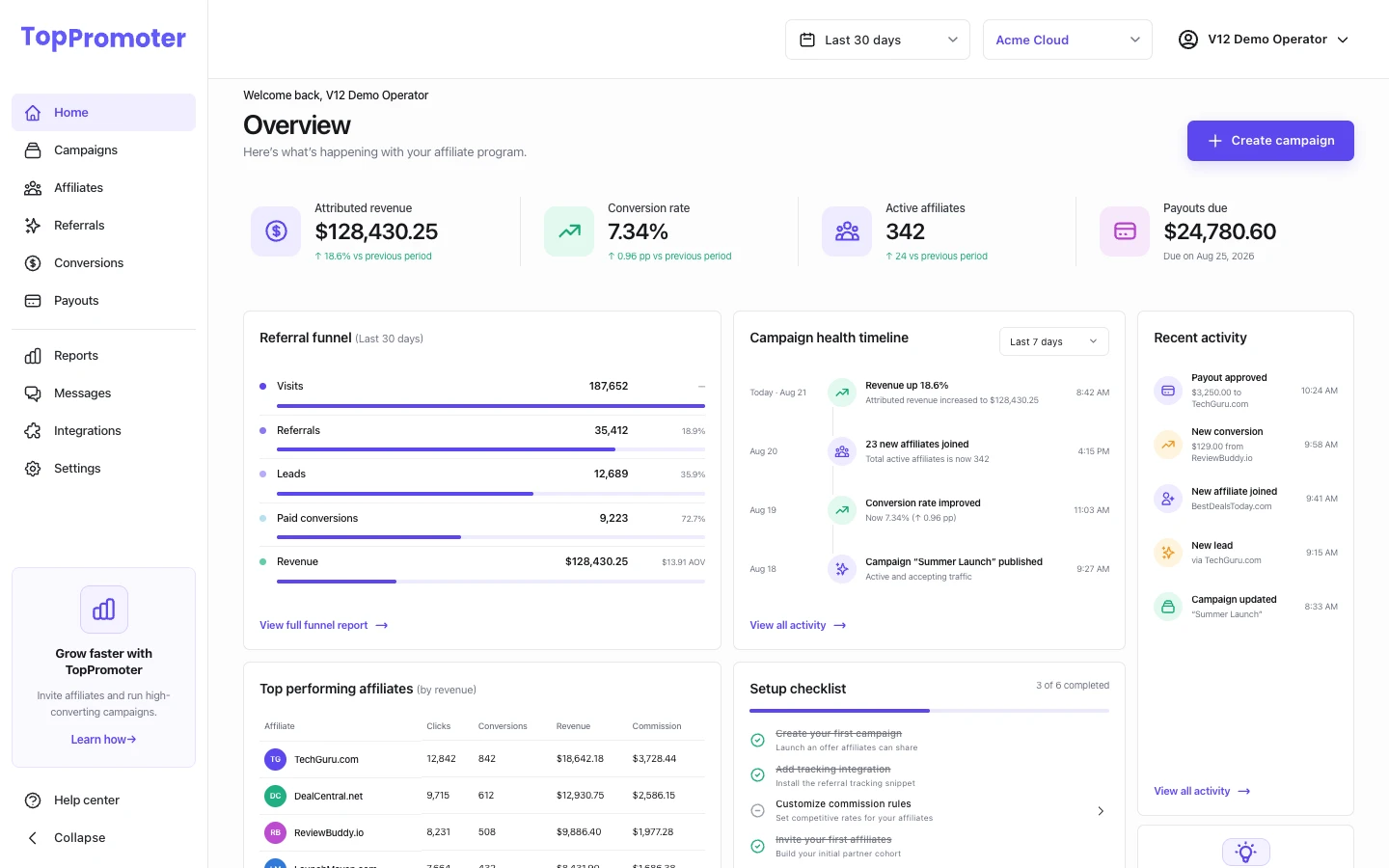Click the Create campaign button
The image size is (1389, 868).
tap(1270, 141)
